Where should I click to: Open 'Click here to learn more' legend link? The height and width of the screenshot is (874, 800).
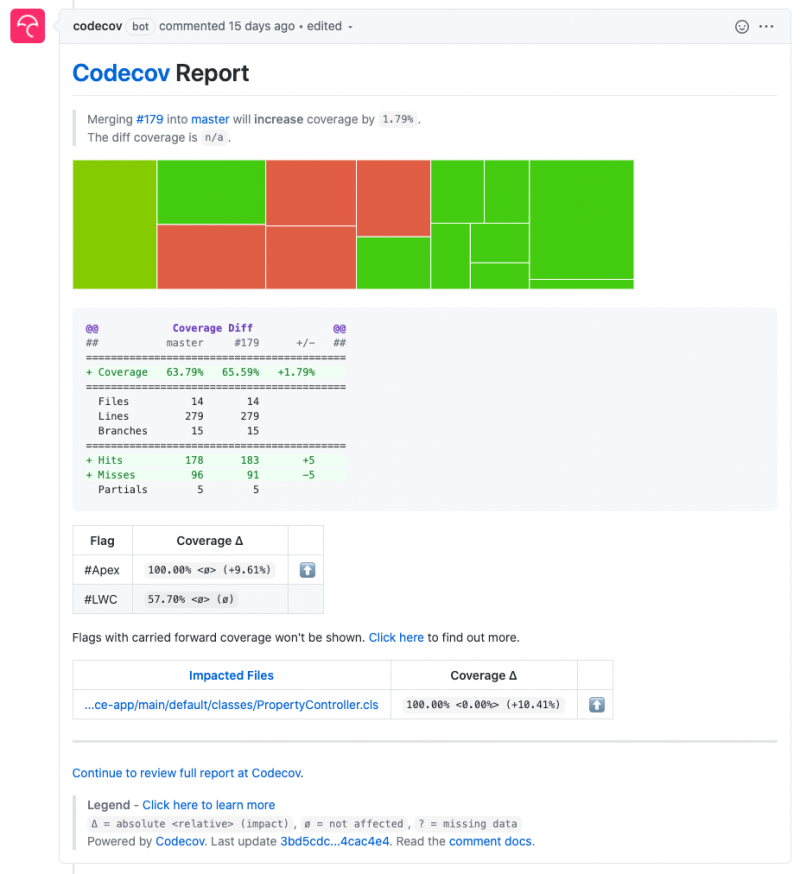209,805
